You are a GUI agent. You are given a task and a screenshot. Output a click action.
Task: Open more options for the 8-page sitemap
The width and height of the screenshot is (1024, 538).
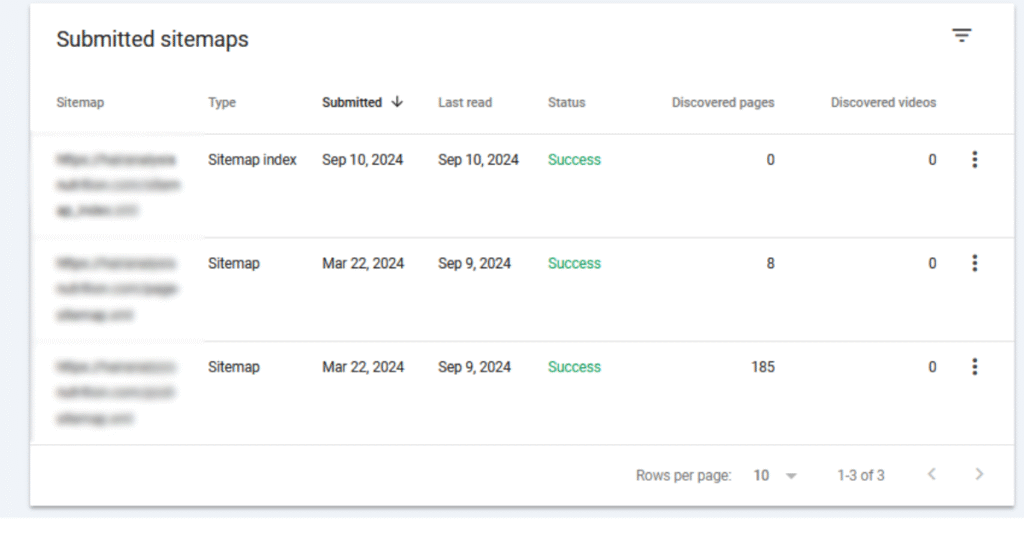click(974, 263)
